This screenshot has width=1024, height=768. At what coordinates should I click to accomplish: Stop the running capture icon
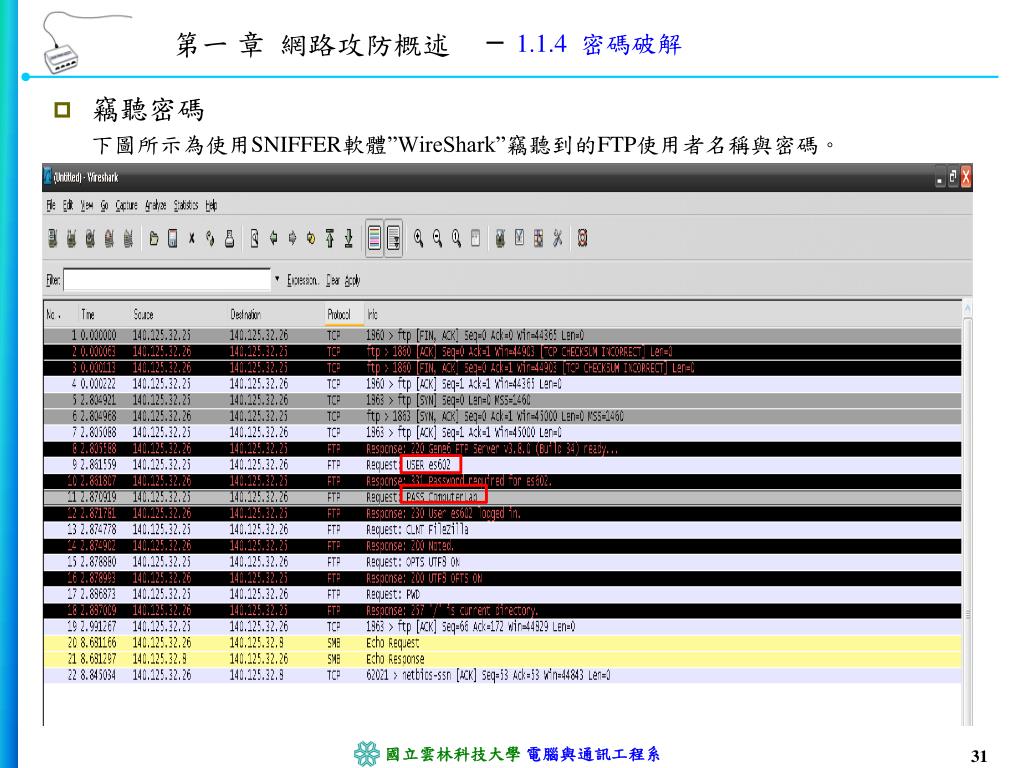tap(109, 239)
